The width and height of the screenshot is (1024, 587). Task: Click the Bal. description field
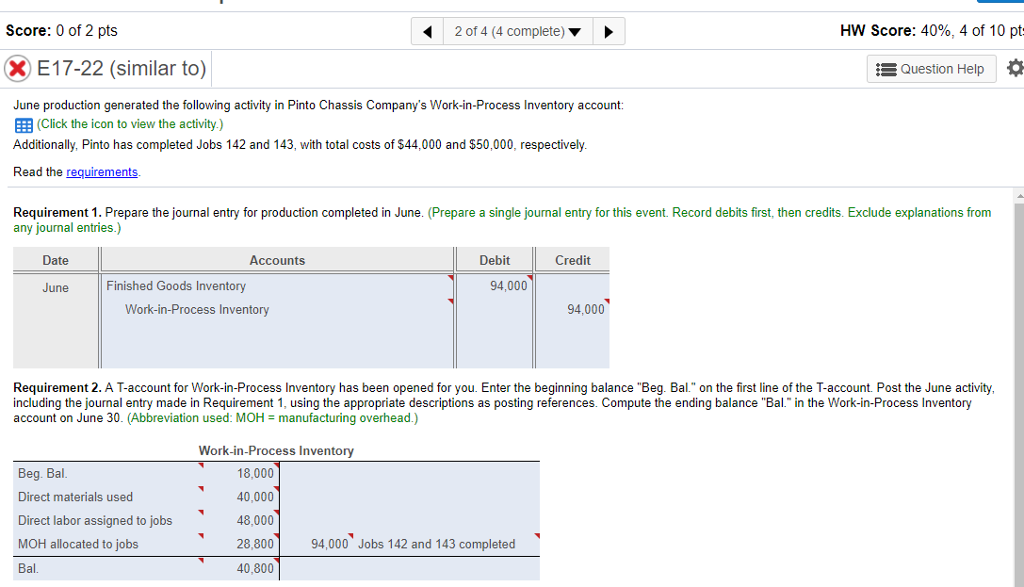pos(108,569)
